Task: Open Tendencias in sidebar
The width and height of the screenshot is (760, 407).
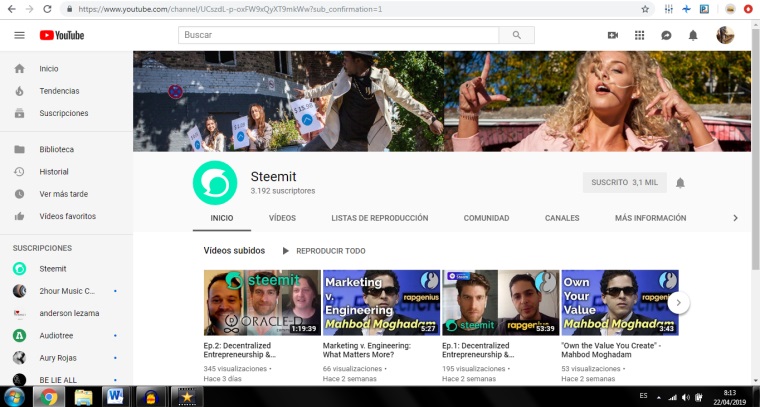Action: click(x=66, y=91)
